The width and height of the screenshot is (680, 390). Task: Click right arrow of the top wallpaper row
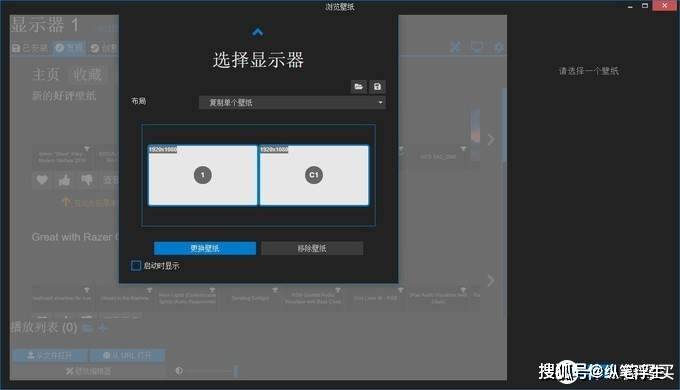(x=491, y=139)
